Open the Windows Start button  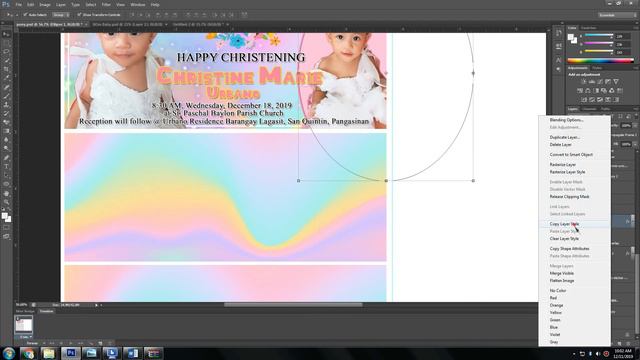pyautogui.click(x=8, y=353)
